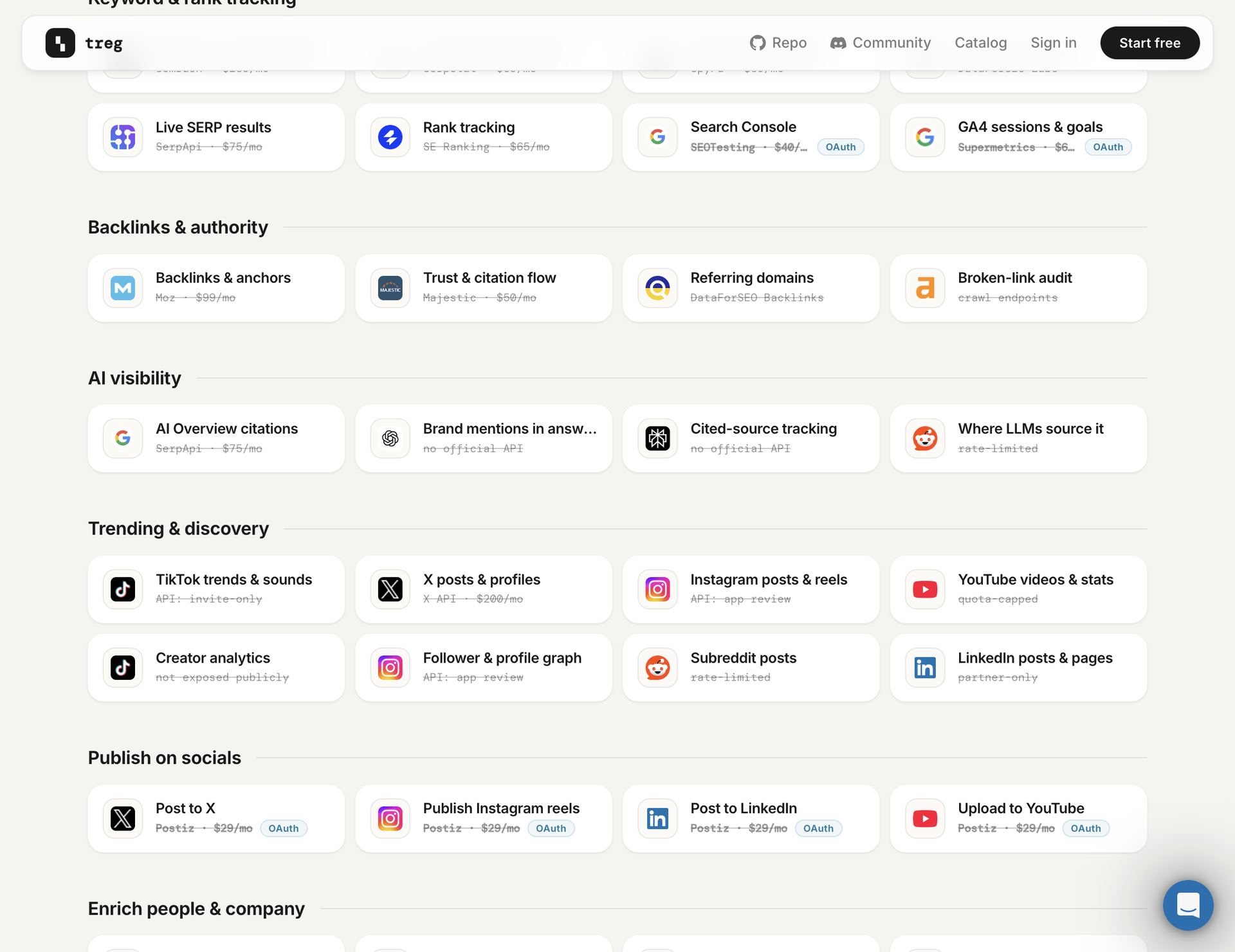Click the treg logo icon

point(60,43)
